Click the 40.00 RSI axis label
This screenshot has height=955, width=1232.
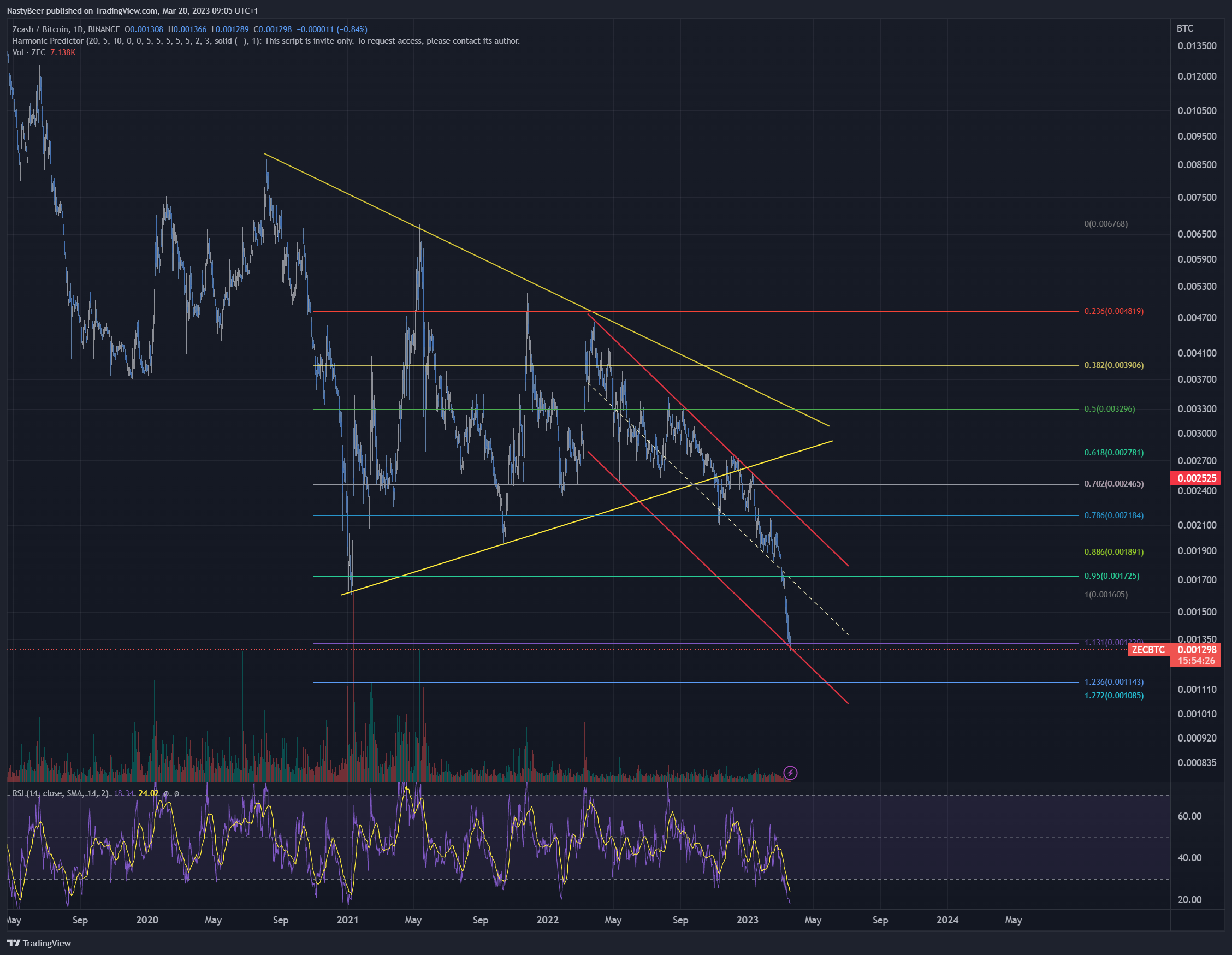(1190, 858)
